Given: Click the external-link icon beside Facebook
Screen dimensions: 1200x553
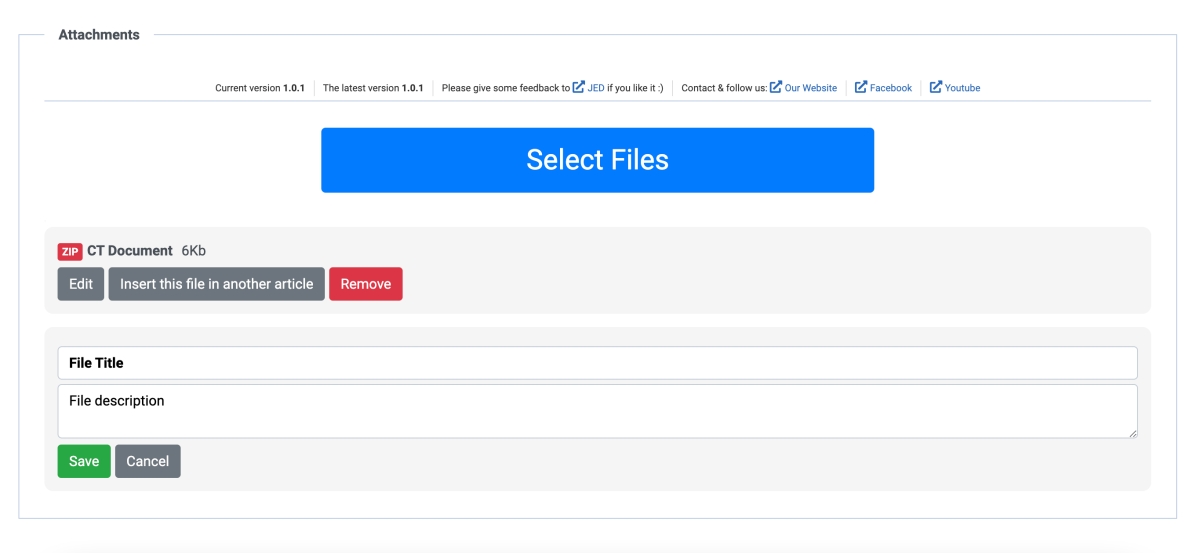Looking at the screenshot, I should [x=861, y=87].
